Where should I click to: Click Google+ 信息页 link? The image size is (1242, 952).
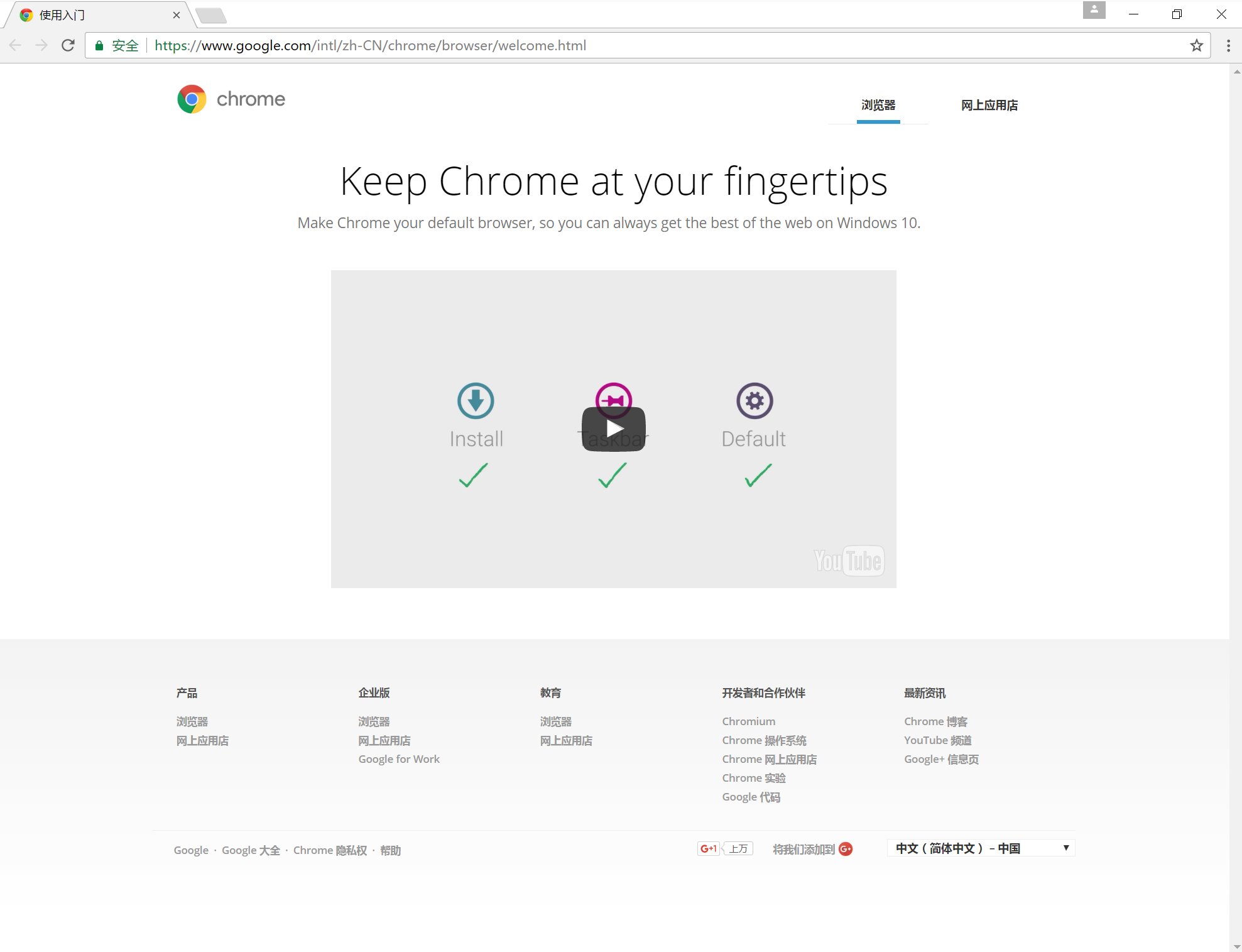click(940, 759)
